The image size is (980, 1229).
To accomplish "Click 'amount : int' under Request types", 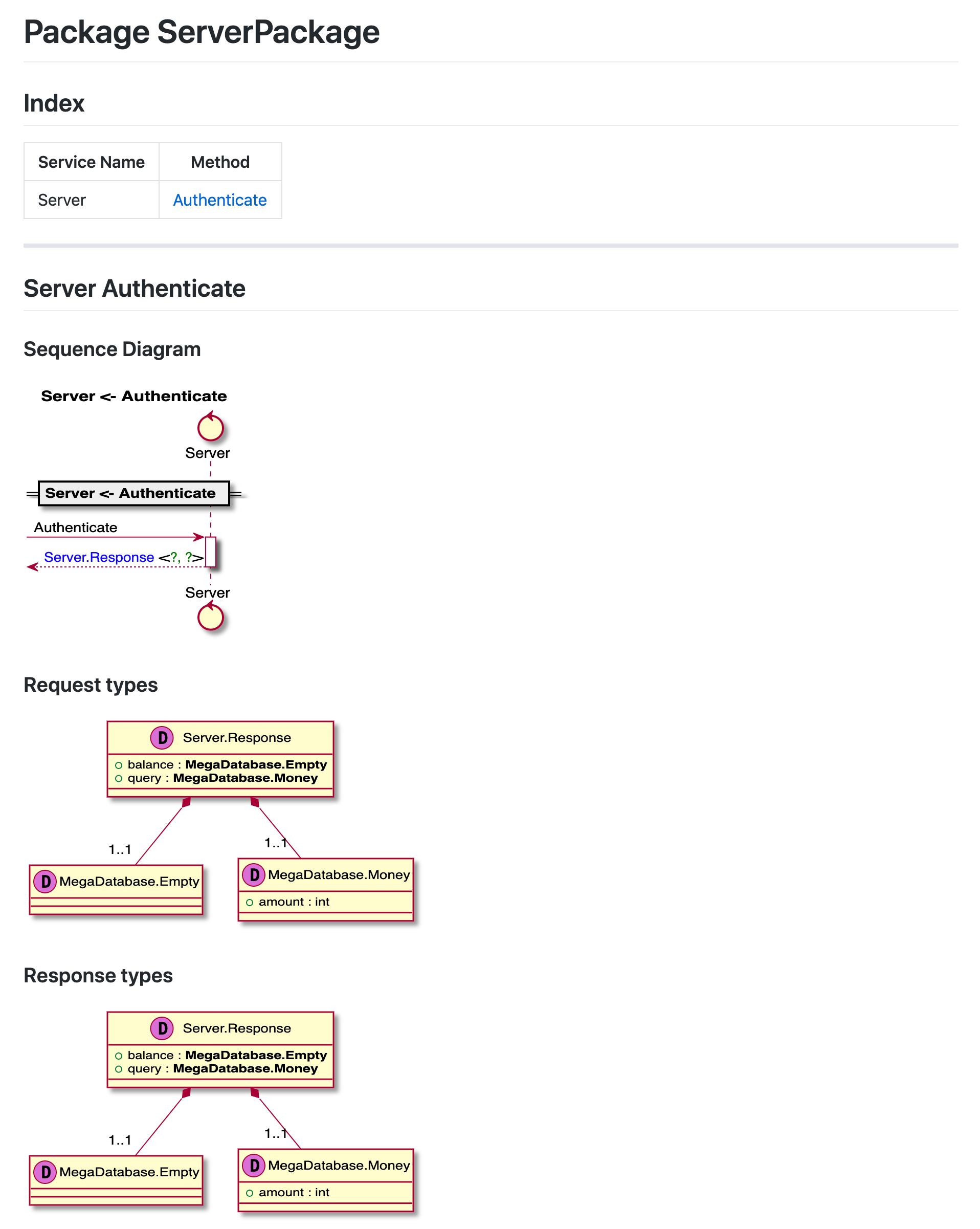I will coord(294,902).
